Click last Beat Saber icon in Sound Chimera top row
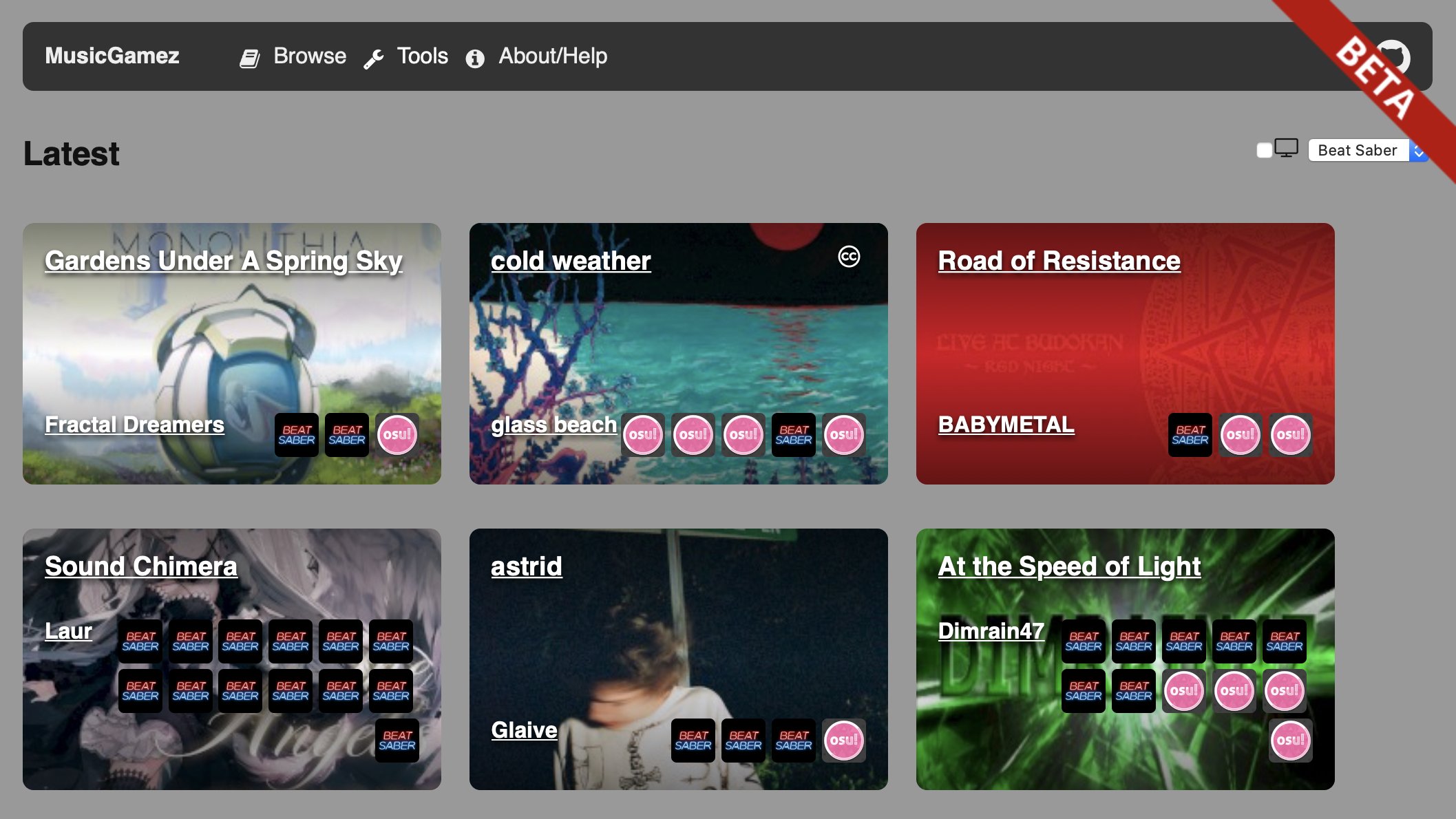 [391, 641]
